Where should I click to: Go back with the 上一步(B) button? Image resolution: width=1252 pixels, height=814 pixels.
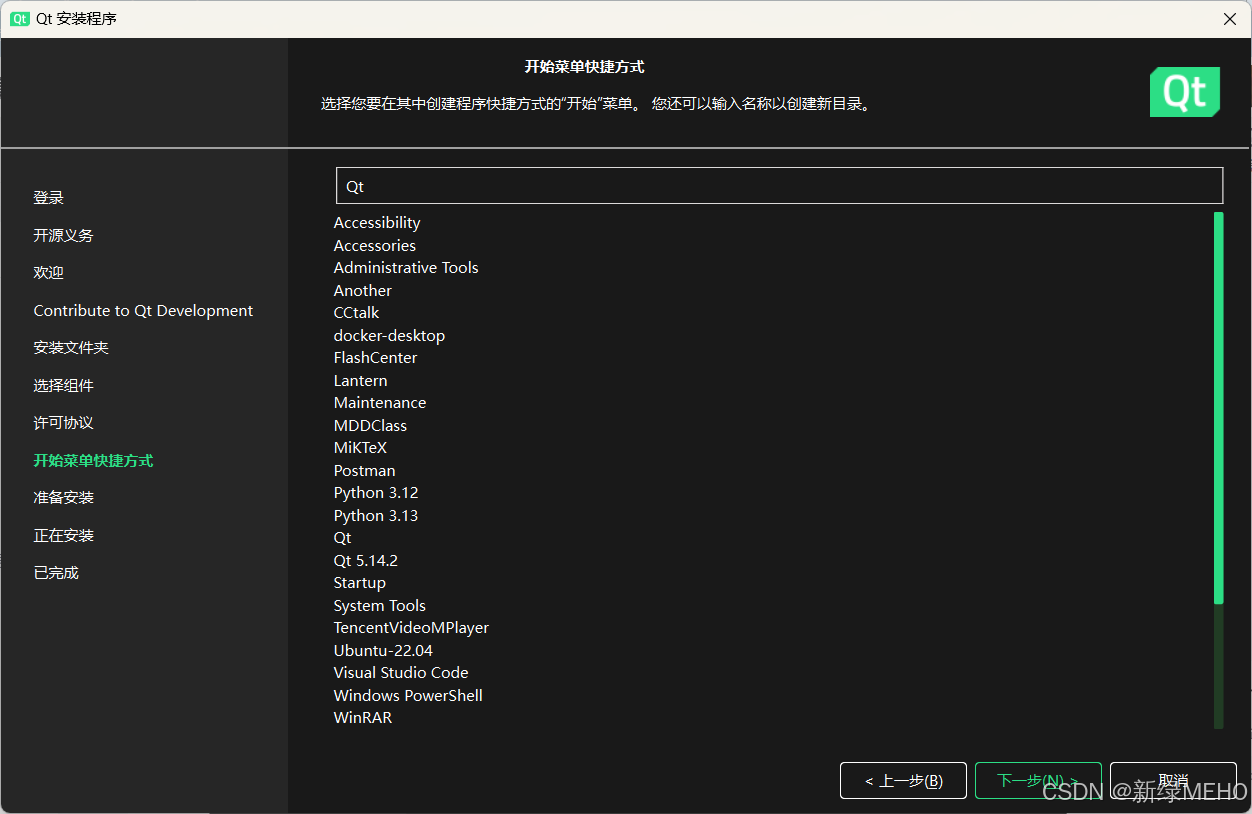[904, 781]
